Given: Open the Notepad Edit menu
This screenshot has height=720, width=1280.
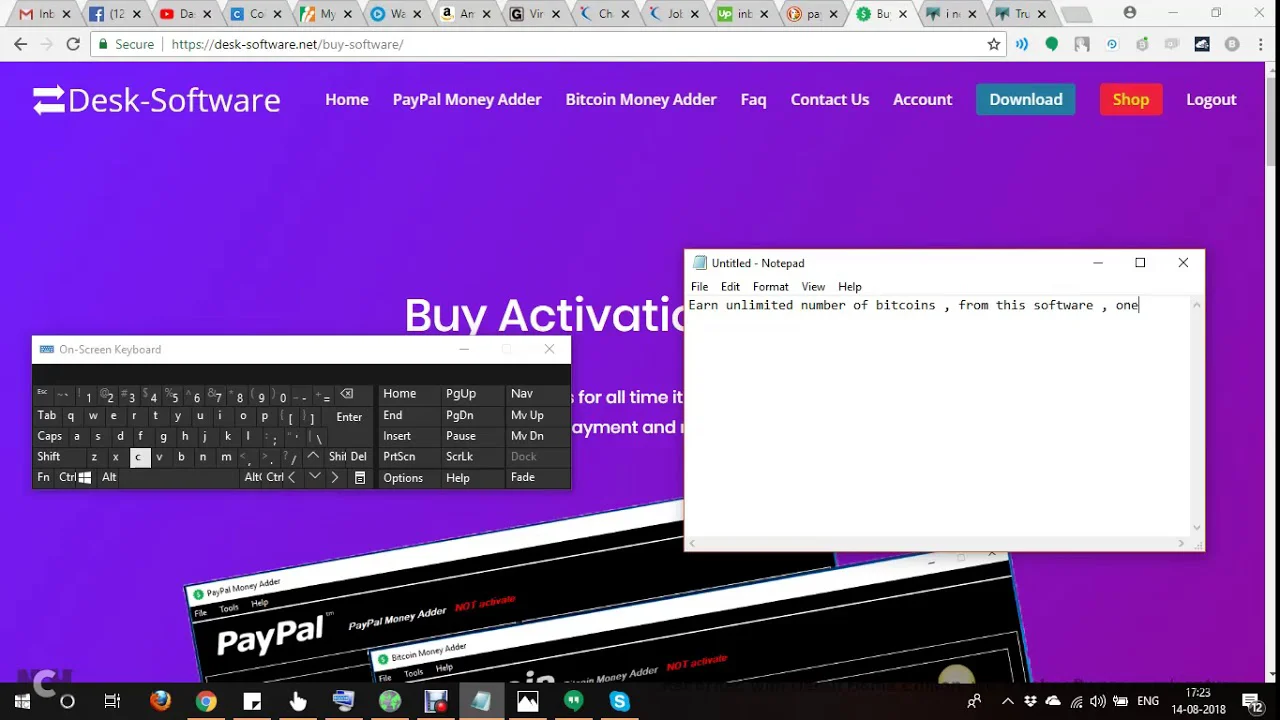Looking at the screenshot, I should 730,286.
